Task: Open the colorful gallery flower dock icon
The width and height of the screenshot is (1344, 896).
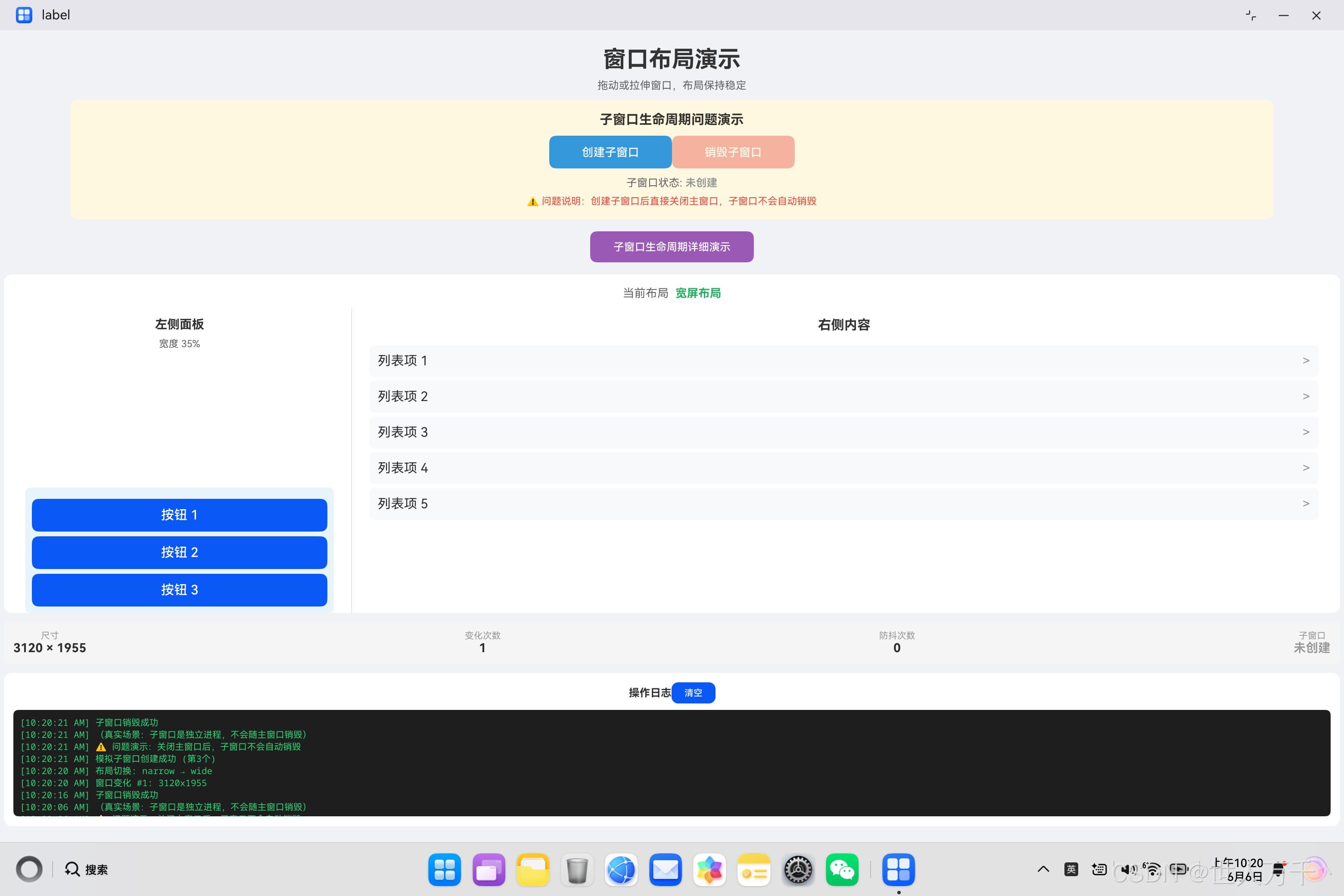Action: coord(710,869)
